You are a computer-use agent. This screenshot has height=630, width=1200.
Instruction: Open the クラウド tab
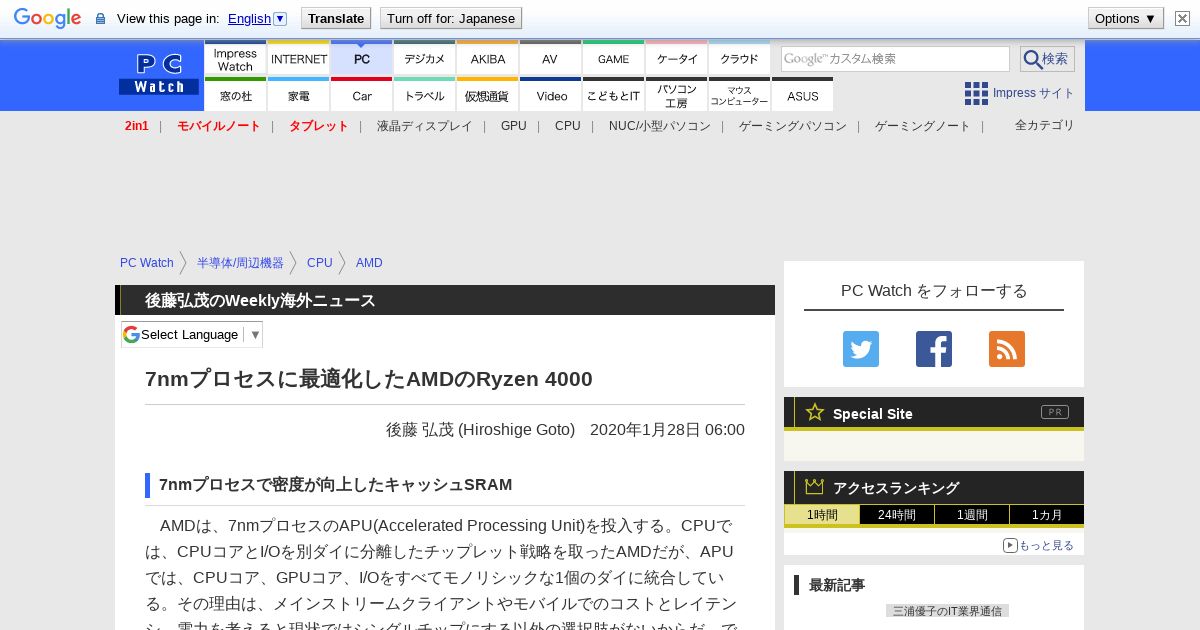[x=740, y=57]
